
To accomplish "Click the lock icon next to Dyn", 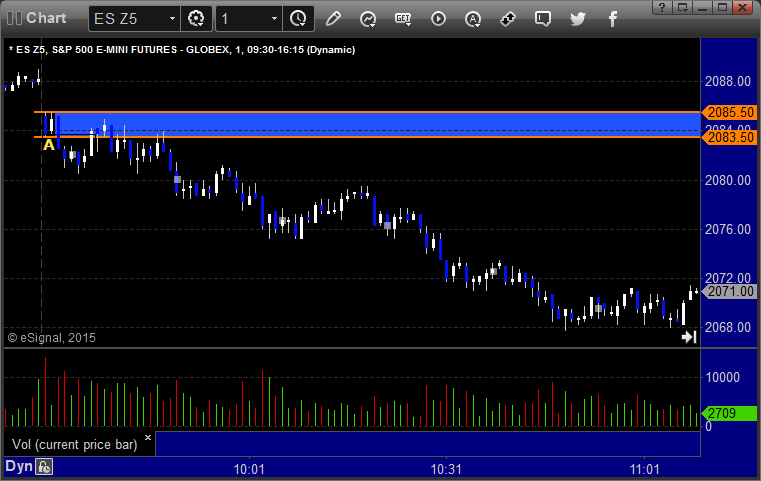I will [44, 467].
